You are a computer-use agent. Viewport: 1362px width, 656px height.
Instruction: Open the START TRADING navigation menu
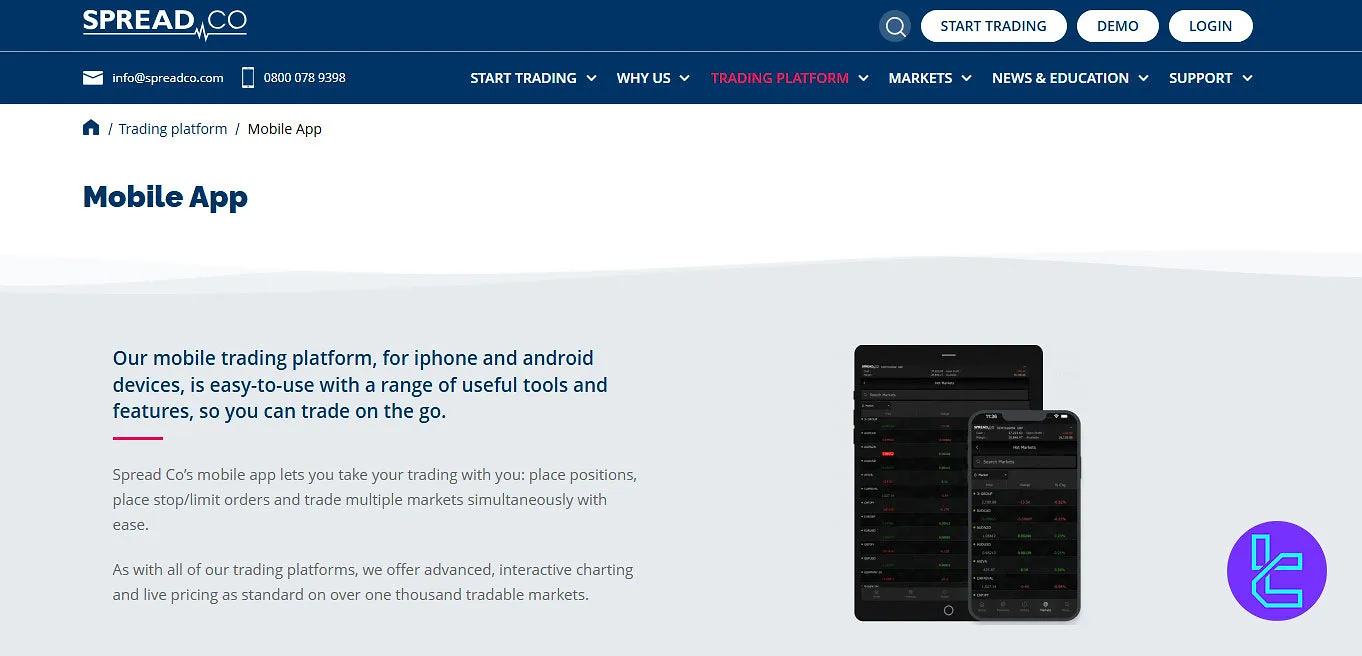pyautogui.click(x=523, y=78)
